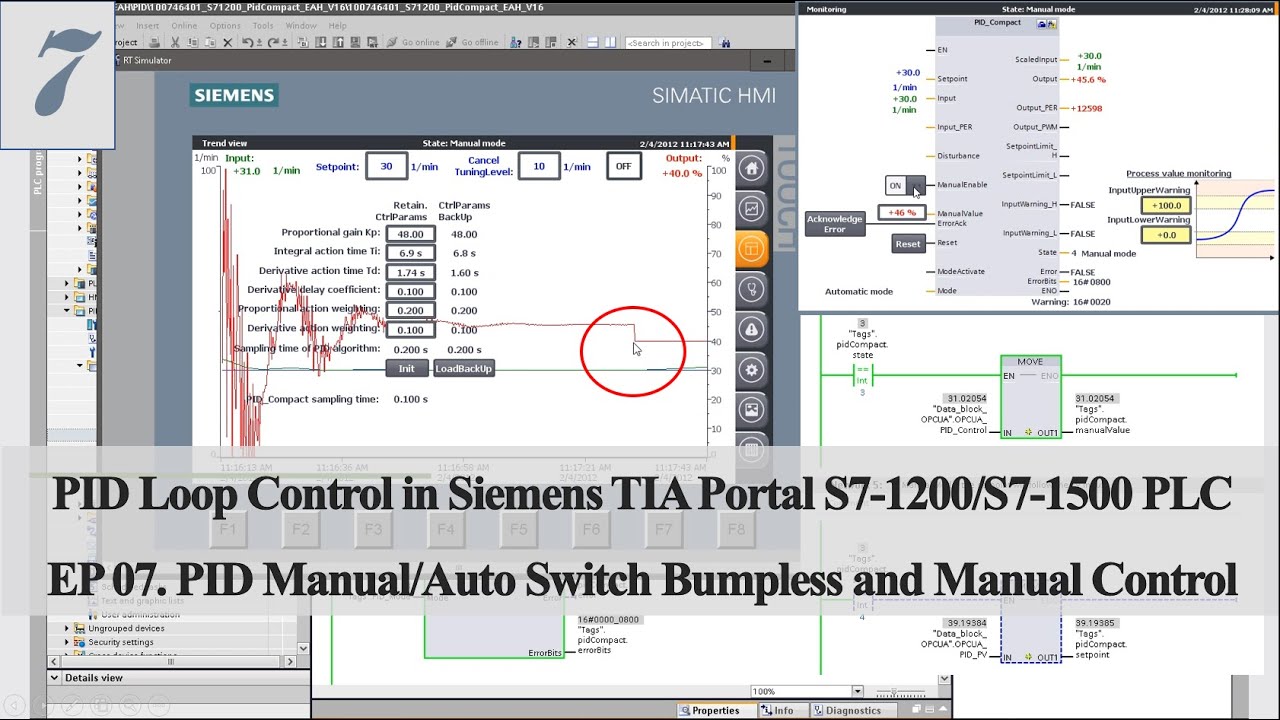1280x720 pixels.
Task: Click the split editor vertically icon
Action: tap(610, 42)
